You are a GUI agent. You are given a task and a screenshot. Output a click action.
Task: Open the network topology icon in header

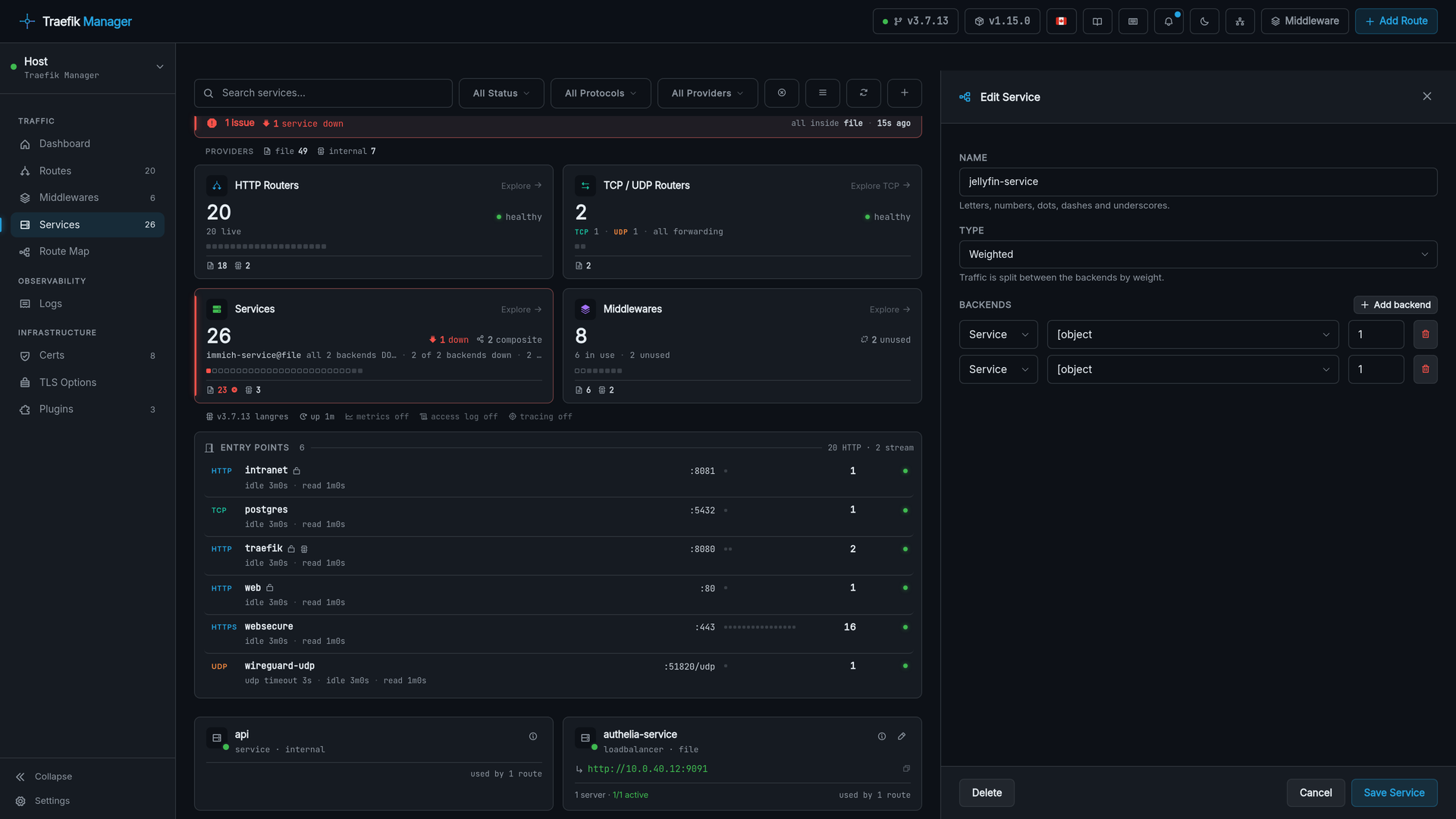(1240, 21)
